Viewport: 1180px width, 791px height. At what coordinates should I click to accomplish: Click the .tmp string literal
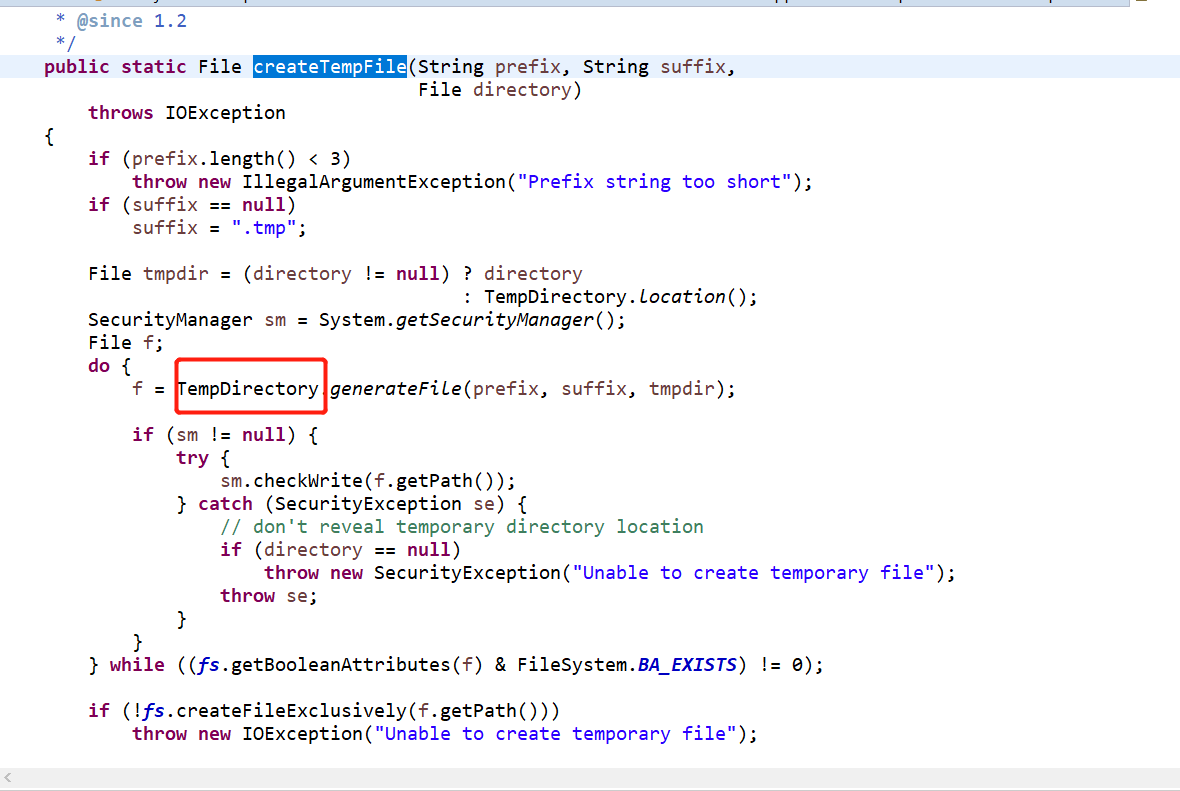tap(266, 227)
